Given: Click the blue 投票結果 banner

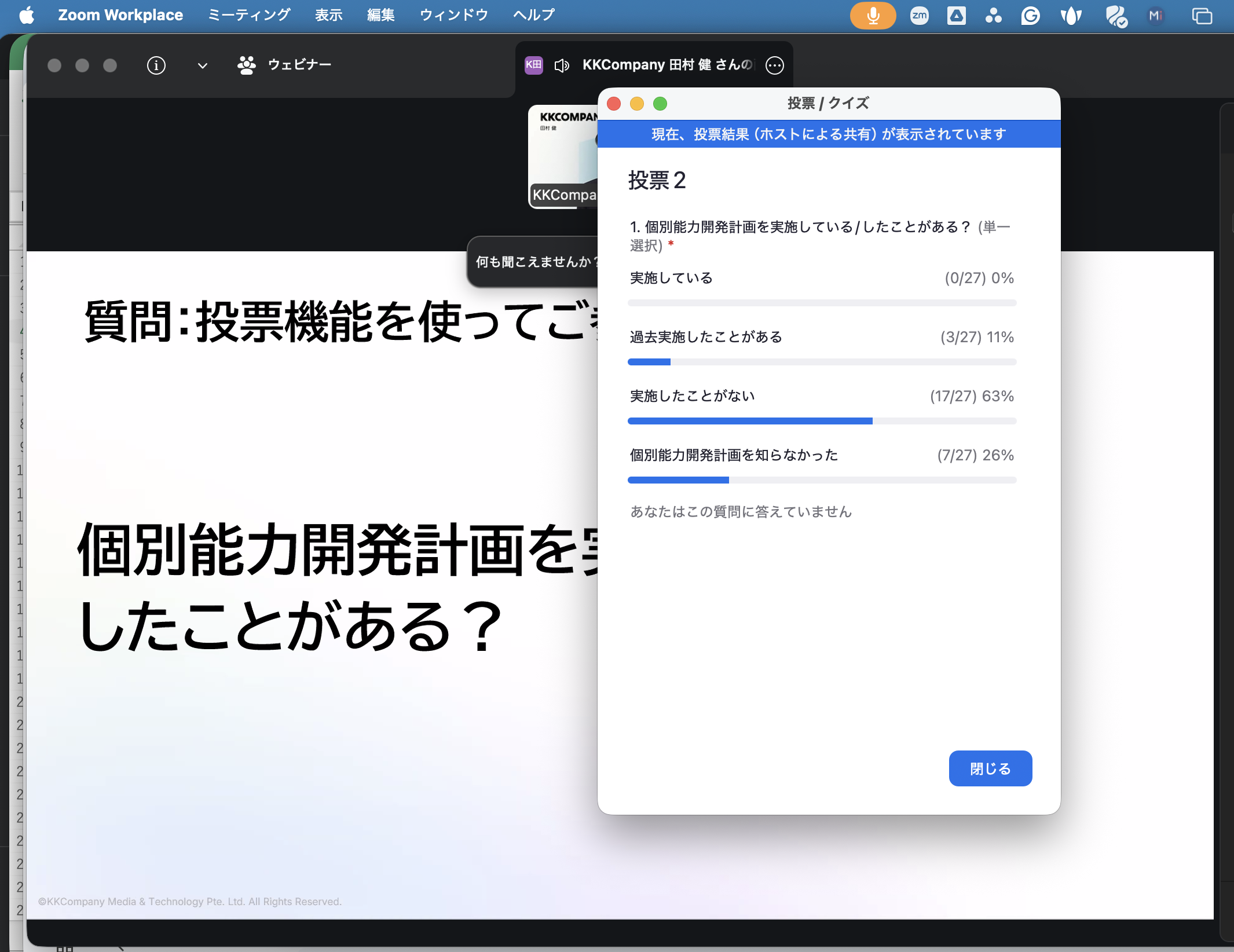Looking at the screenshot, I should pos(829,134).
